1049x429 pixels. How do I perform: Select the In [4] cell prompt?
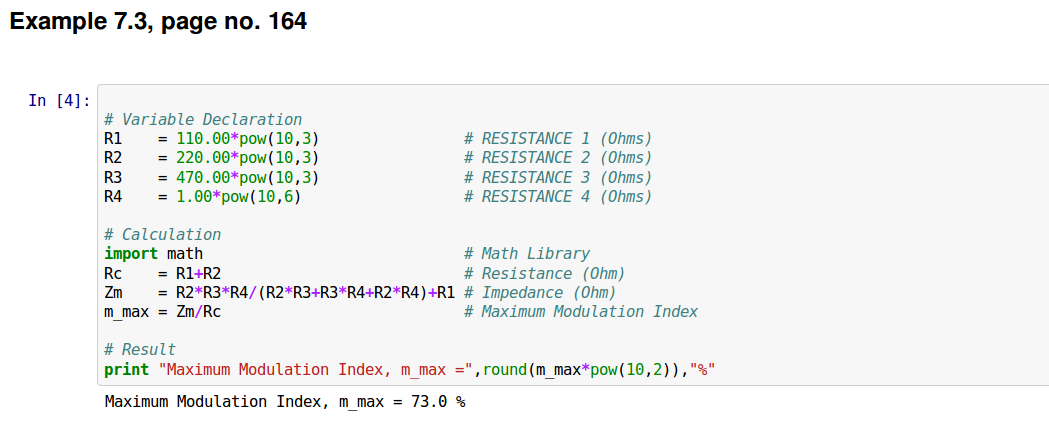pos(59,100)
